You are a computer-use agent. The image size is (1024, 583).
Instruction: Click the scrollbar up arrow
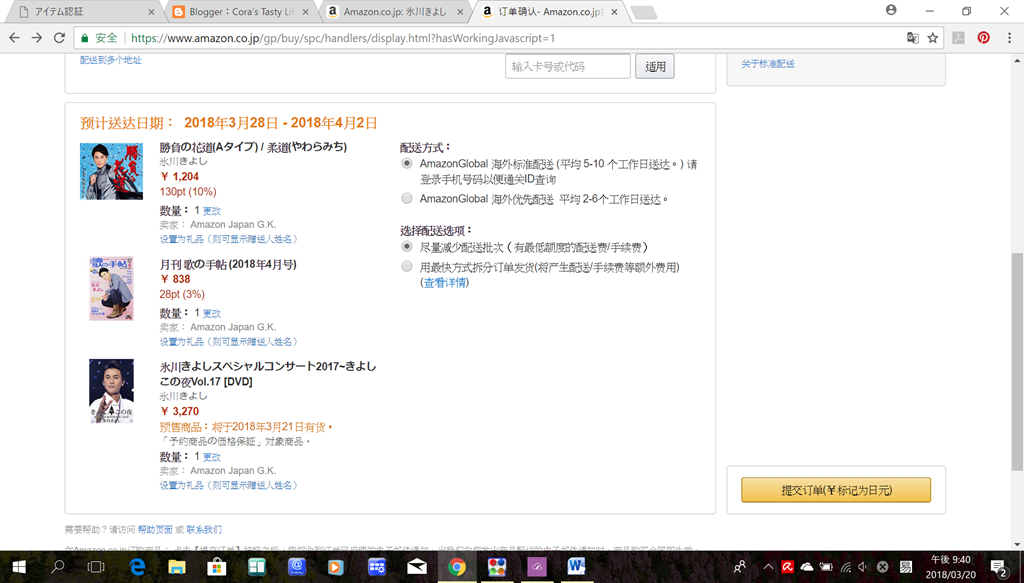coord(1017,61)
